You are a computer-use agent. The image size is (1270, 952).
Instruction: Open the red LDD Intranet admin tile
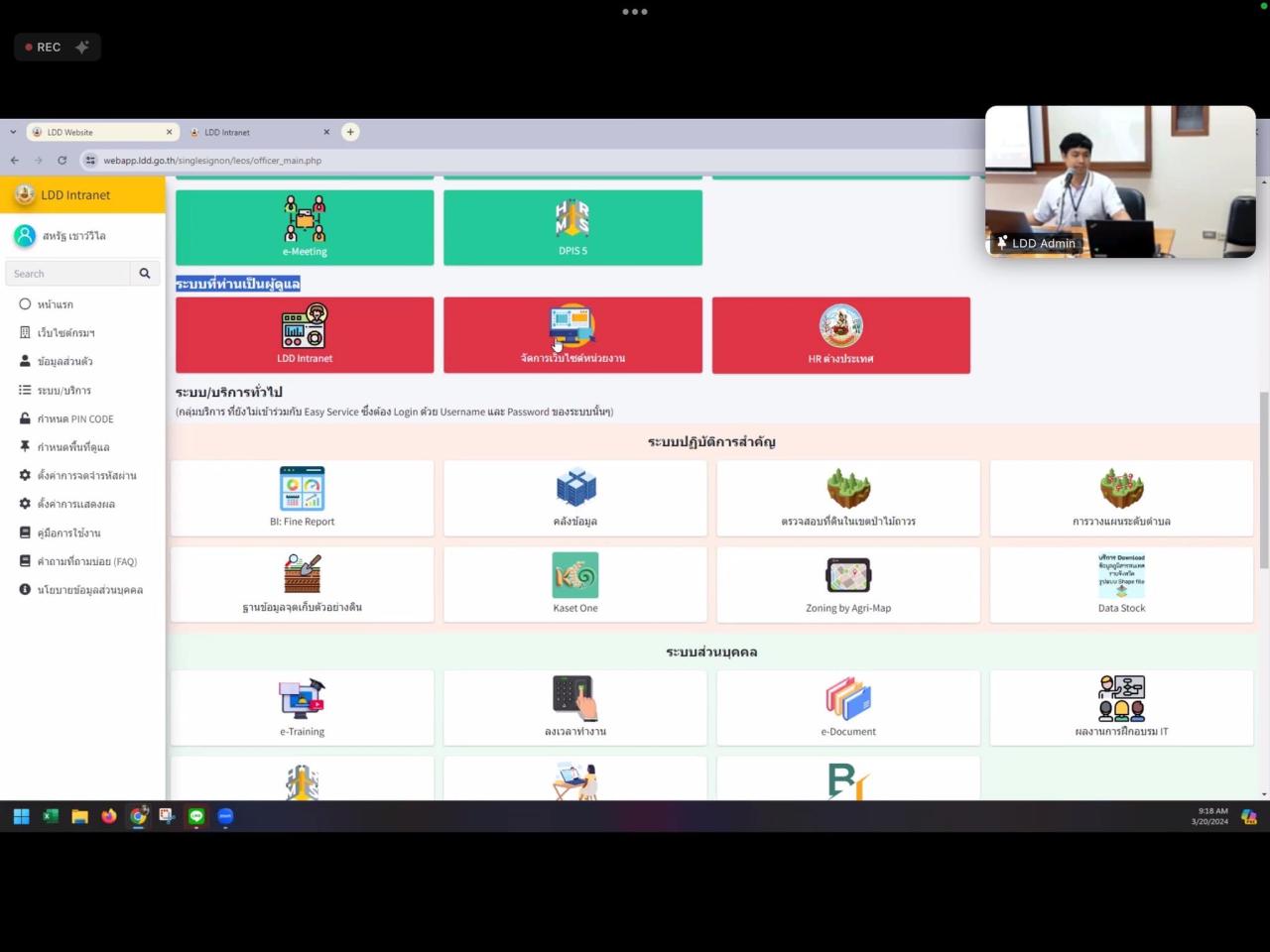pyautogui.click(x=305, y=335)
